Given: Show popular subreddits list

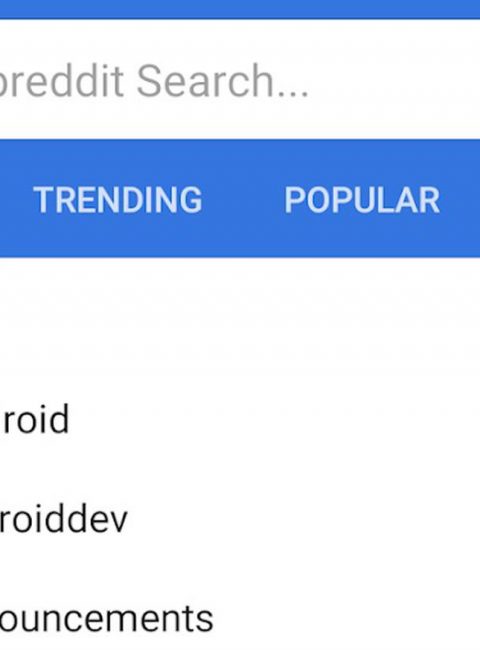Looking at the screenshot, I should pos(362,200).
